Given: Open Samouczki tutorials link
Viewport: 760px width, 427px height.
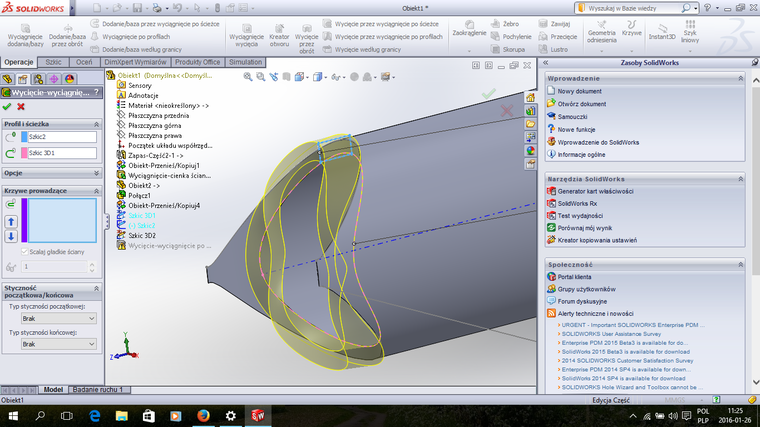Looking at the screenshot, I should tap(572, 117).
